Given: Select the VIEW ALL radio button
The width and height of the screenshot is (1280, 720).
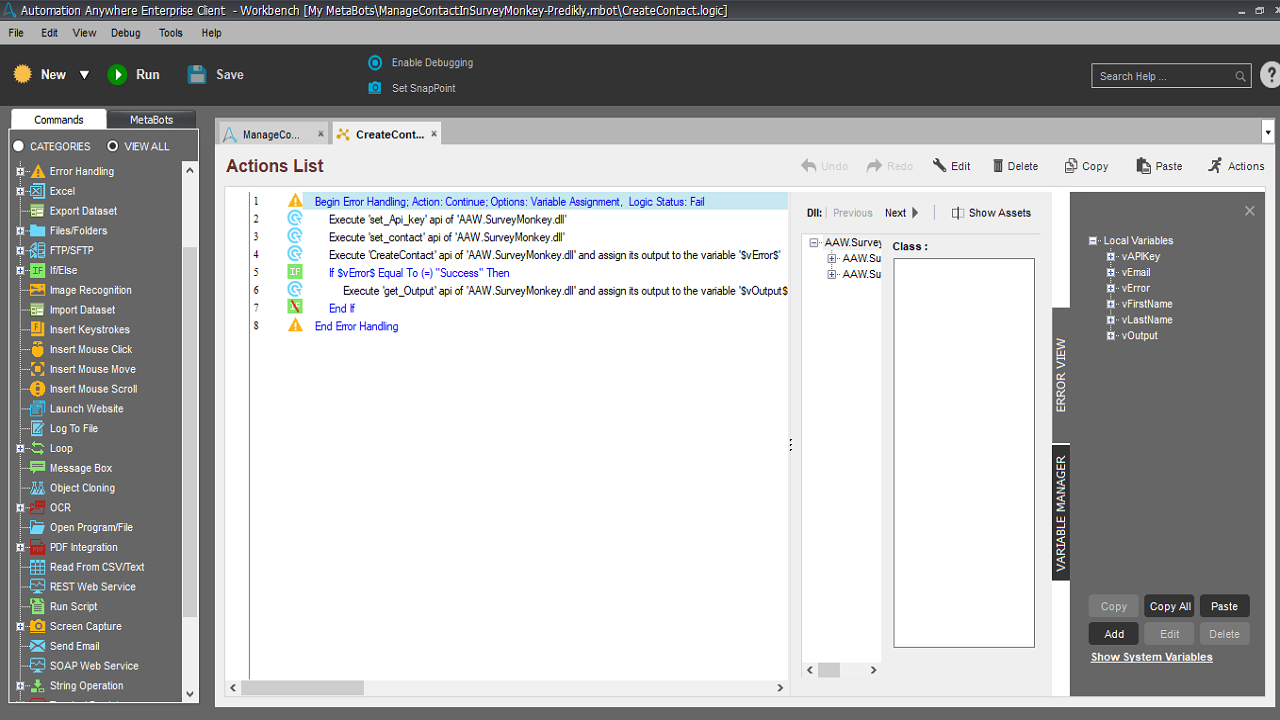Looking at the screenshot, I should 113,146.
